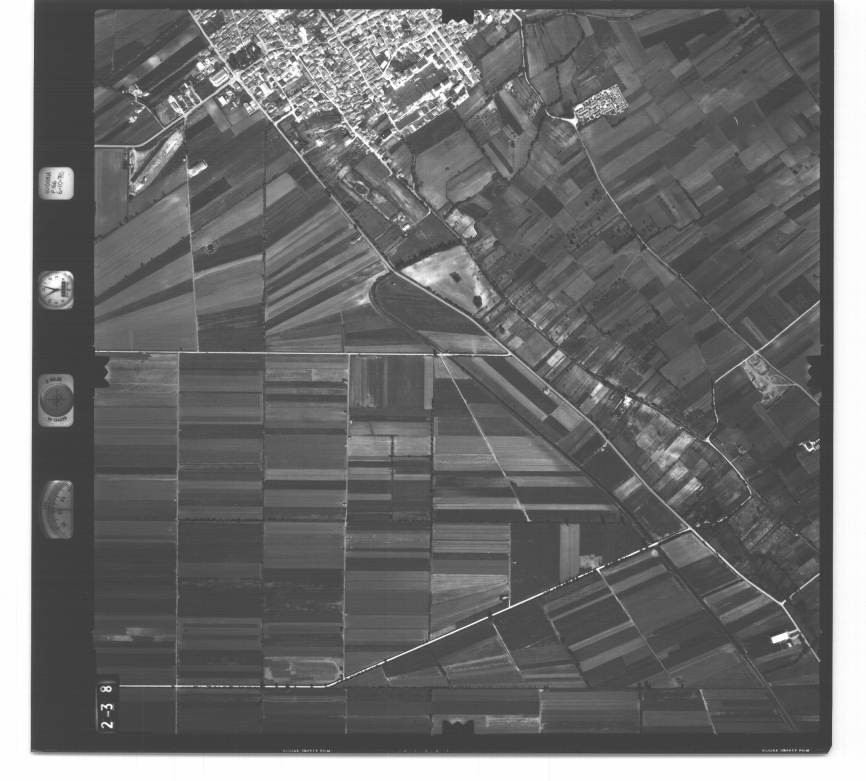Select the right edge fiducial mark

tap(814, 372)
